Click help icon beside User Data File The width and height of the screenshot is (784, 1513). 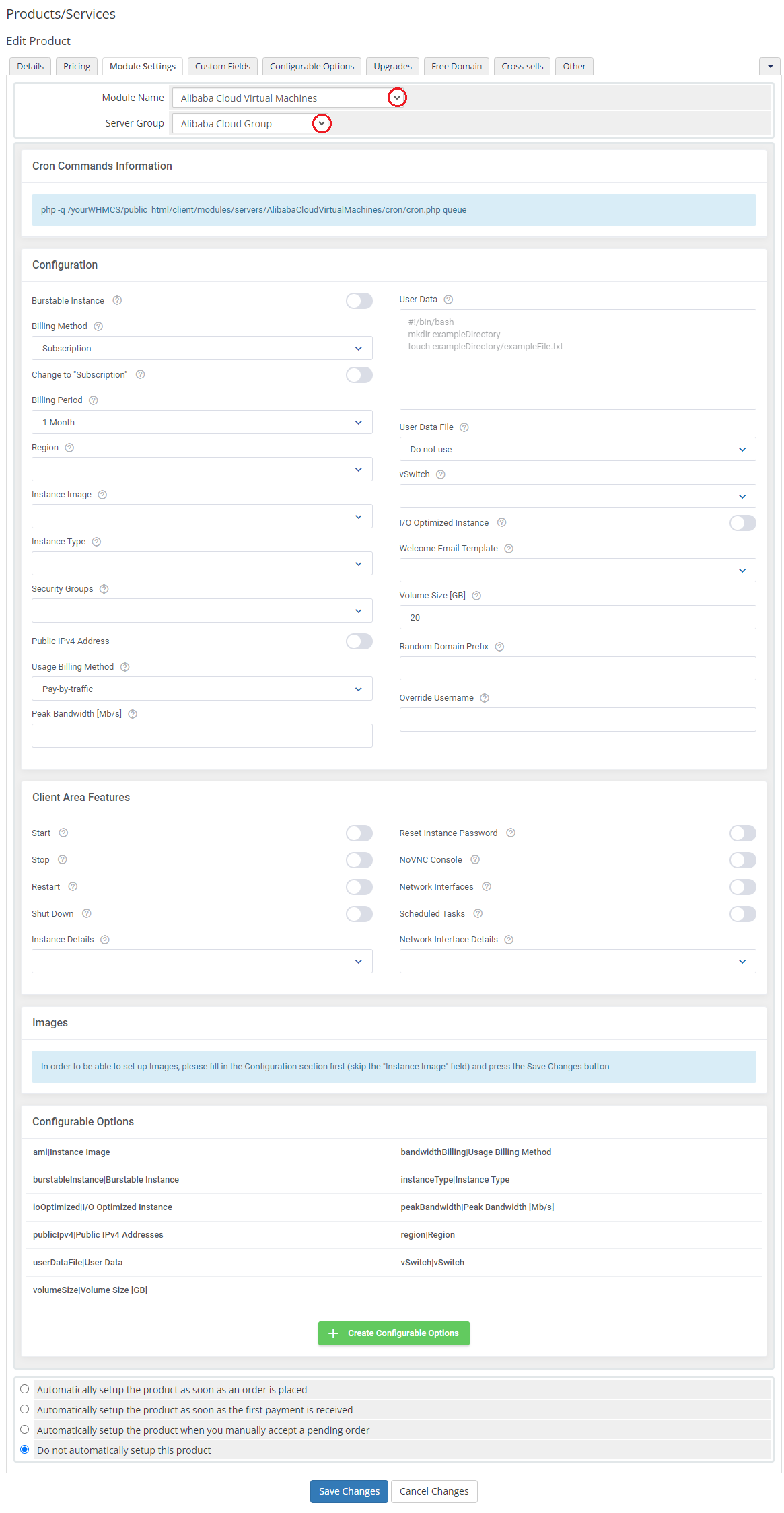click(464, 427)
